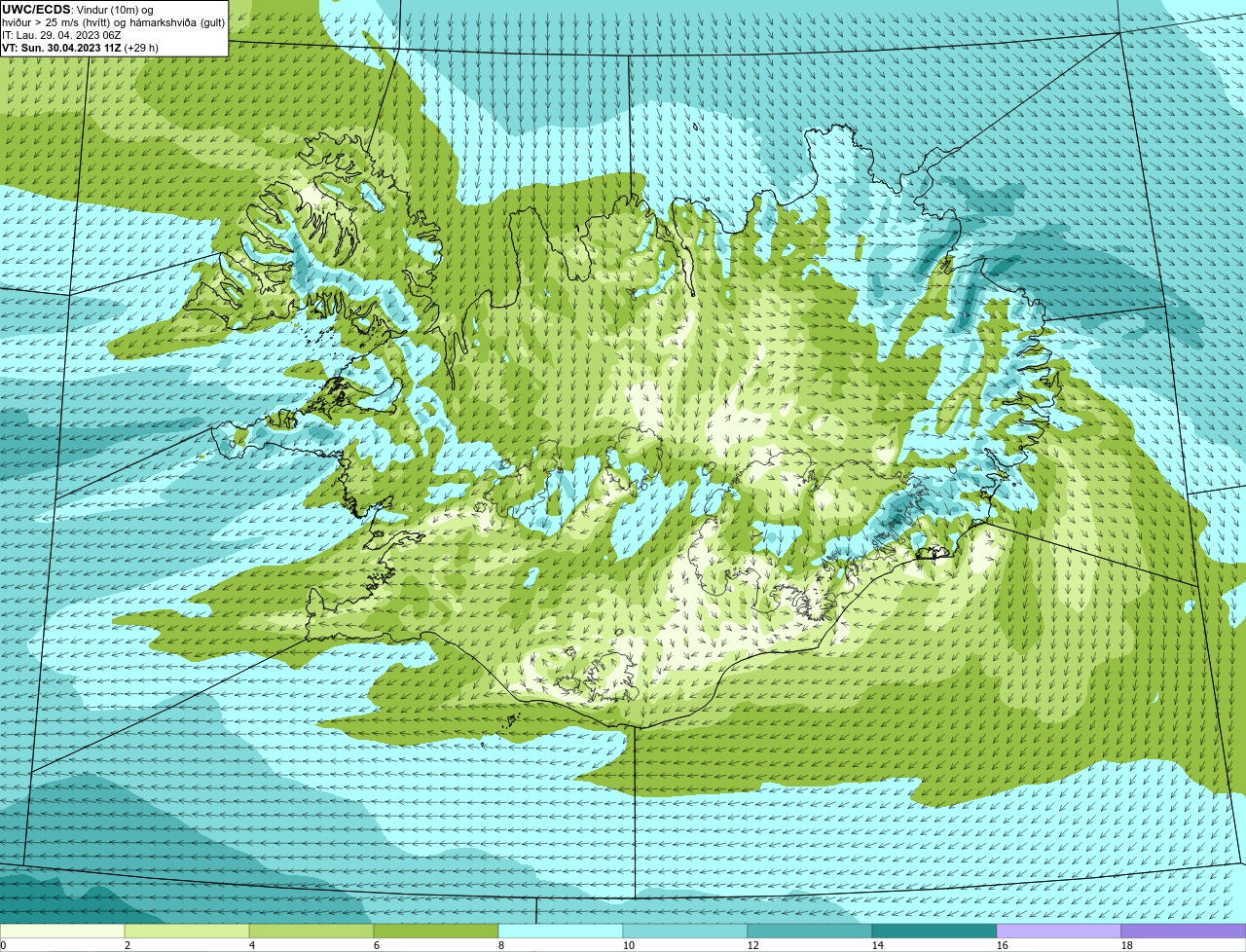Viewport: 1246px width, 952px height.
Task: Click the "UWC/ECDS" title text
Action: 36,10
